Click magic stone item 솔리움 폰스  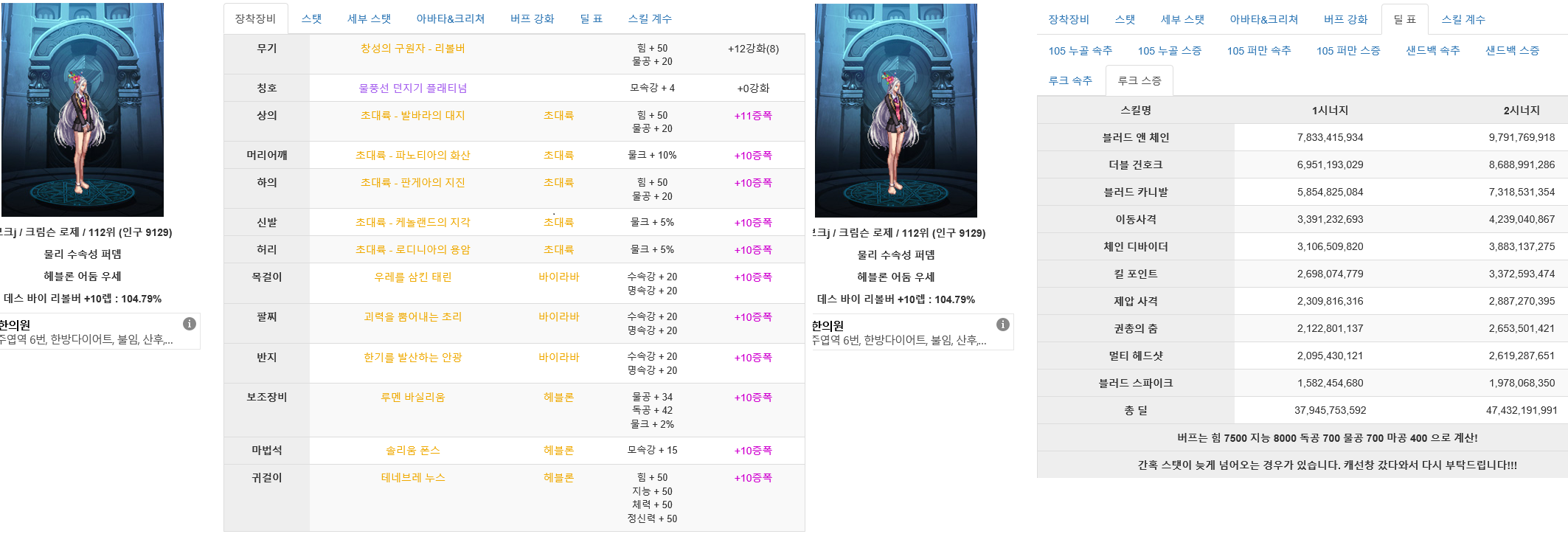tap(412, 450)
